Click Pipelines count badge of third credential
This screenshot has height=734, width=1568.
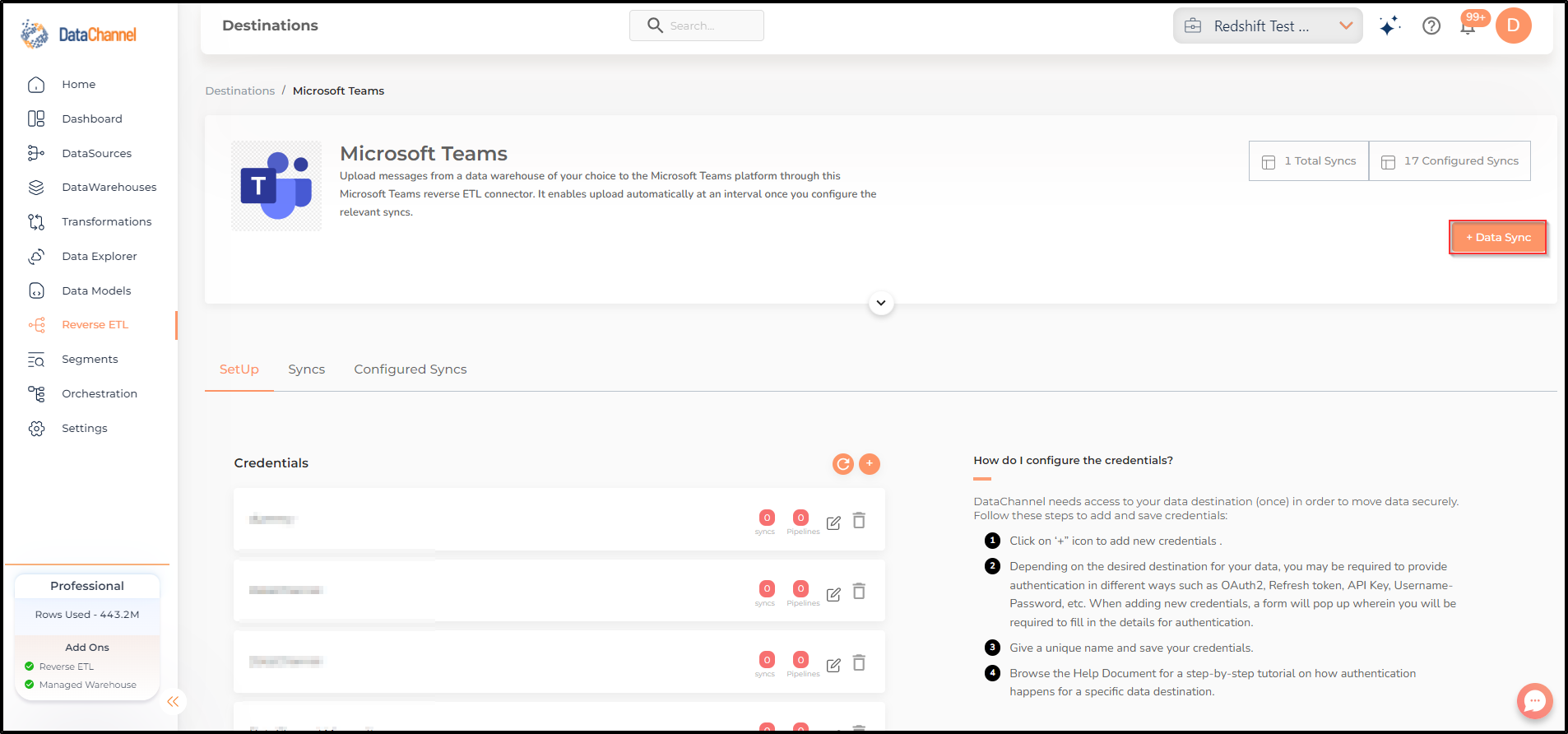click(800, 659)
